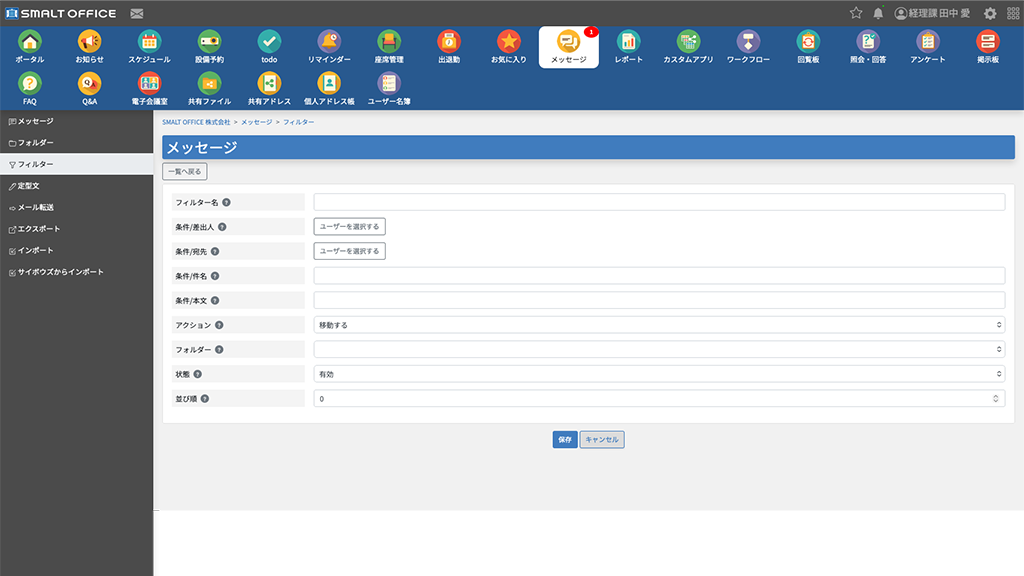Click the notification bell in header
1024x576 pixels.
(878, 13)
